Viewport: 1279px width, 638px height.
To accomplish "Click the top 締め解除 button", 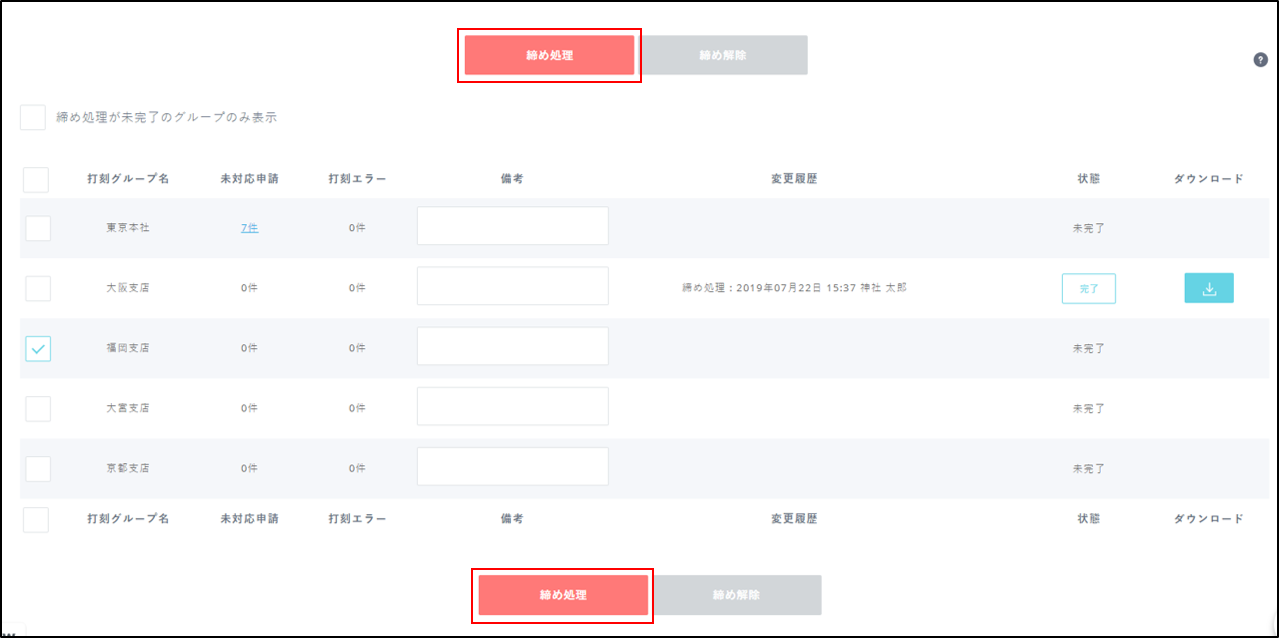I will (723, 55).
